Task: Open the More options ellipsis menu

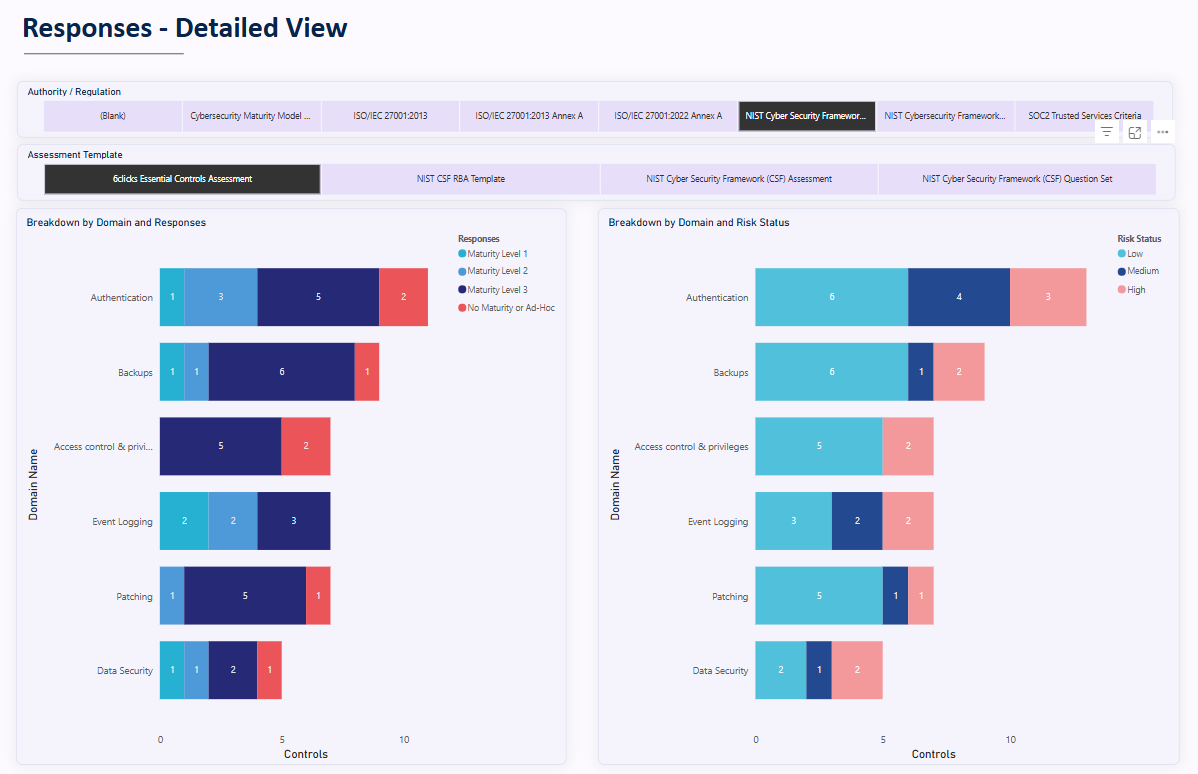Action: [1162, 131]
